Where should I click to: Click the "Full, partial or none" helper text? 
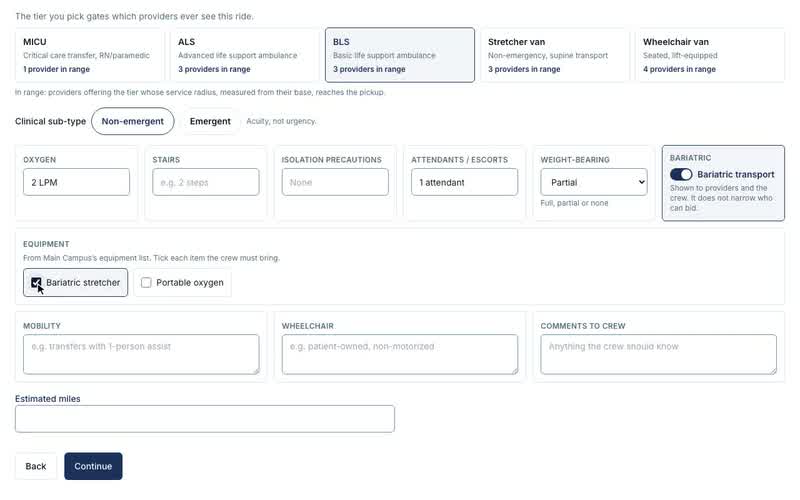[x=574, y=203]
